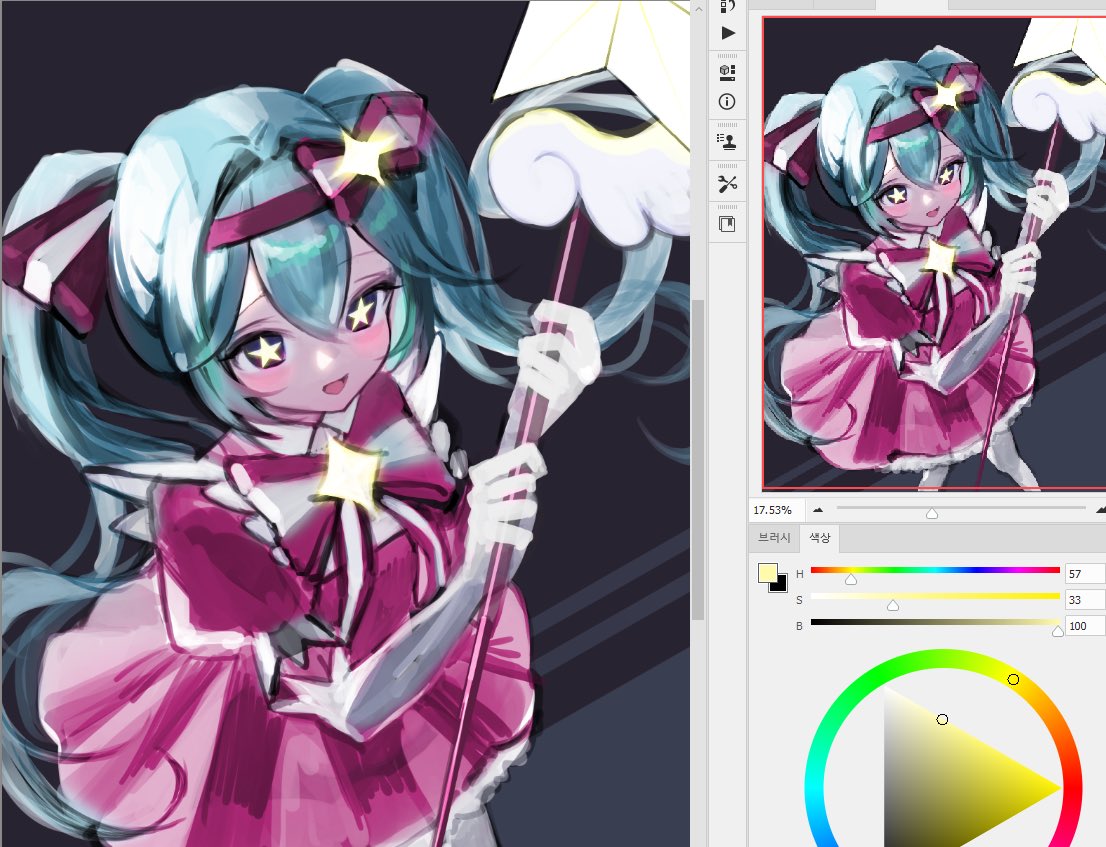Click the color triangle picker marker
This screenshot has width=1106, height=847.
(x=942, y=719)
